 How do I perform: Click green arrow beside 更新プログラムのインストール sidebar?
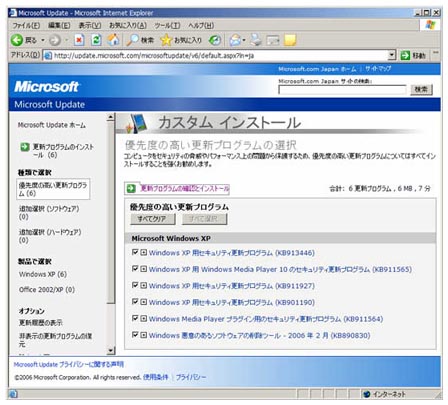(25, 147)
